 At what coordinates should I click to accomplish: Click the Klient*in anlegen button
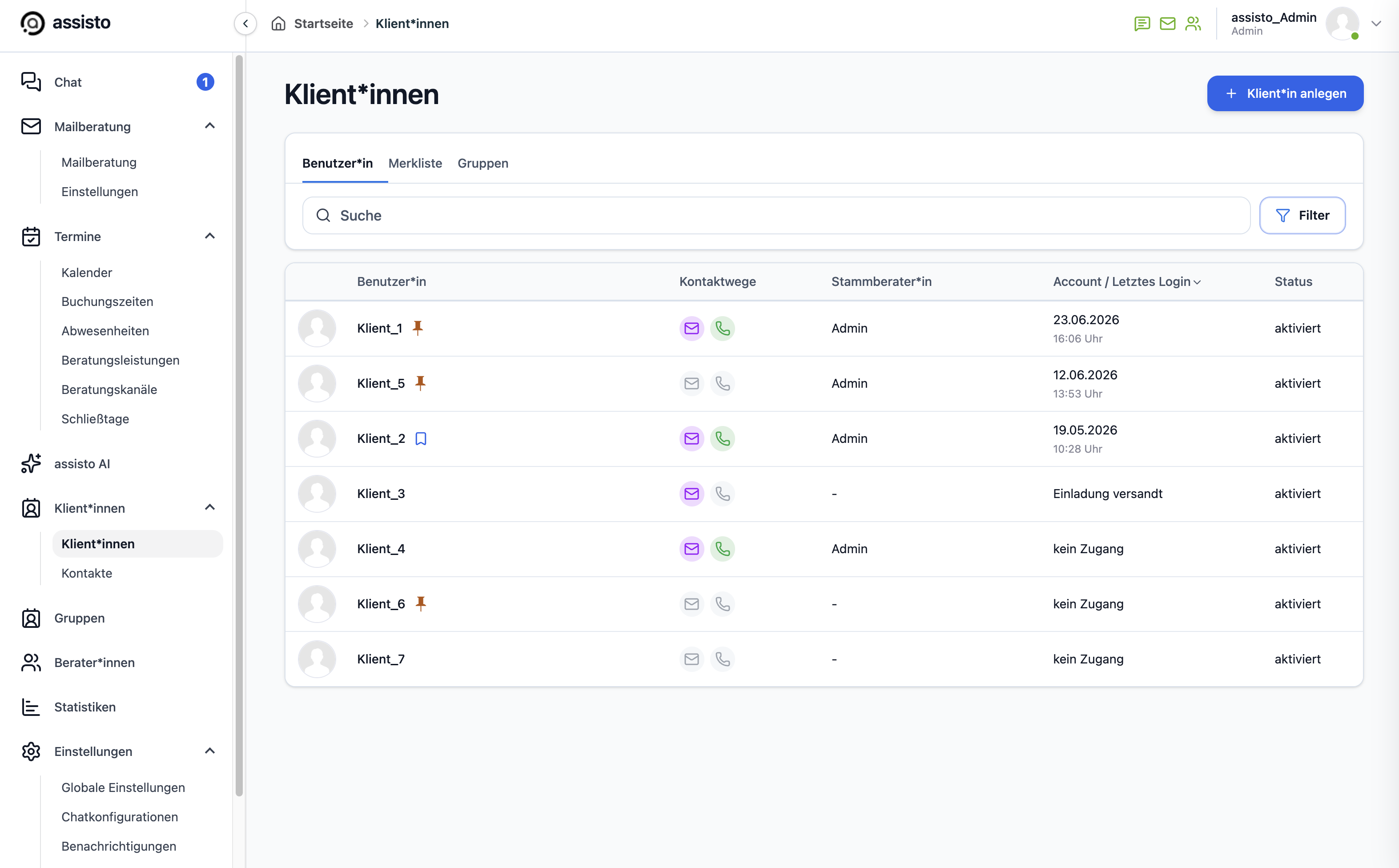(x=1285, y=93)
